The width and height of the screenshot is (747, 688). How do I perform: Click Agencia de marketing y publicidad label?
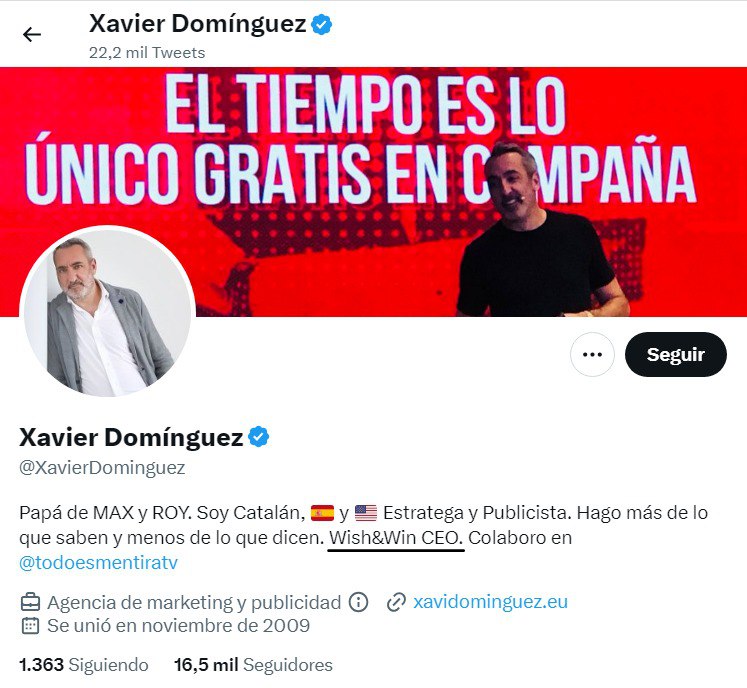pyautogui.click(x=194, y=602)
